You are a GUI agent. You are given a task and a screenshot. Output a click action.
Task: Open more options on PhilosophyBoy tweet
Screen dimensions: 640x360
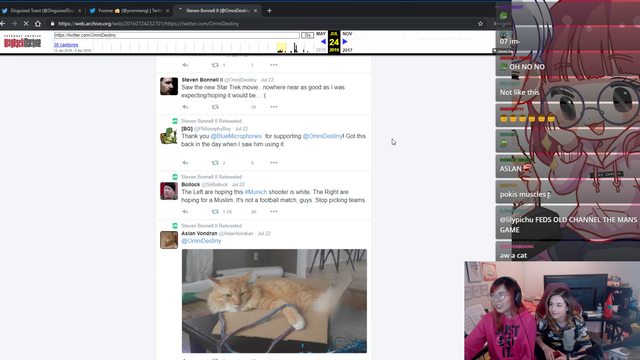click(x=274, y=163)
